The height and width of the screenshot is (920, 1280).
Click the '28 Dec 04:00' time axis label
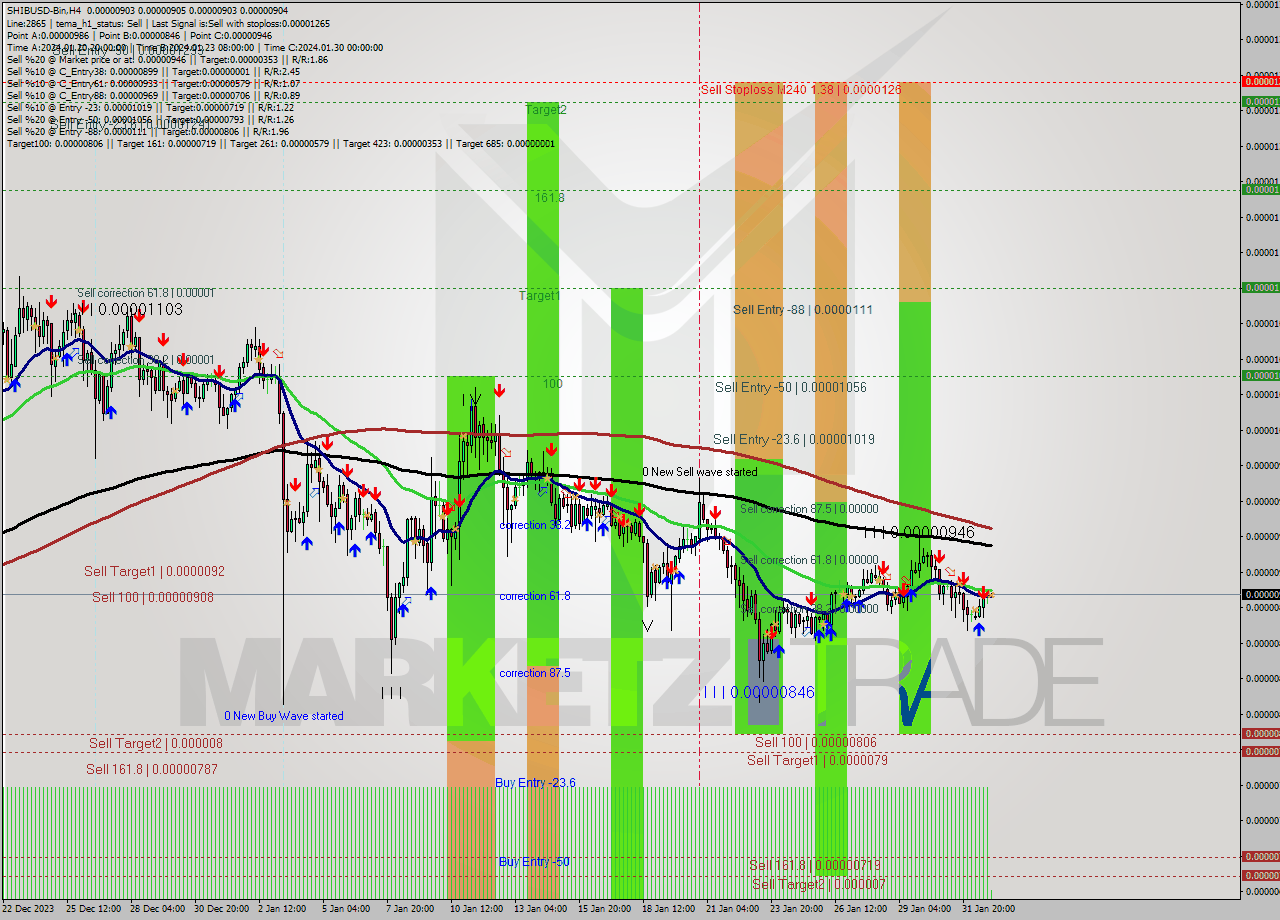[157, 909]
